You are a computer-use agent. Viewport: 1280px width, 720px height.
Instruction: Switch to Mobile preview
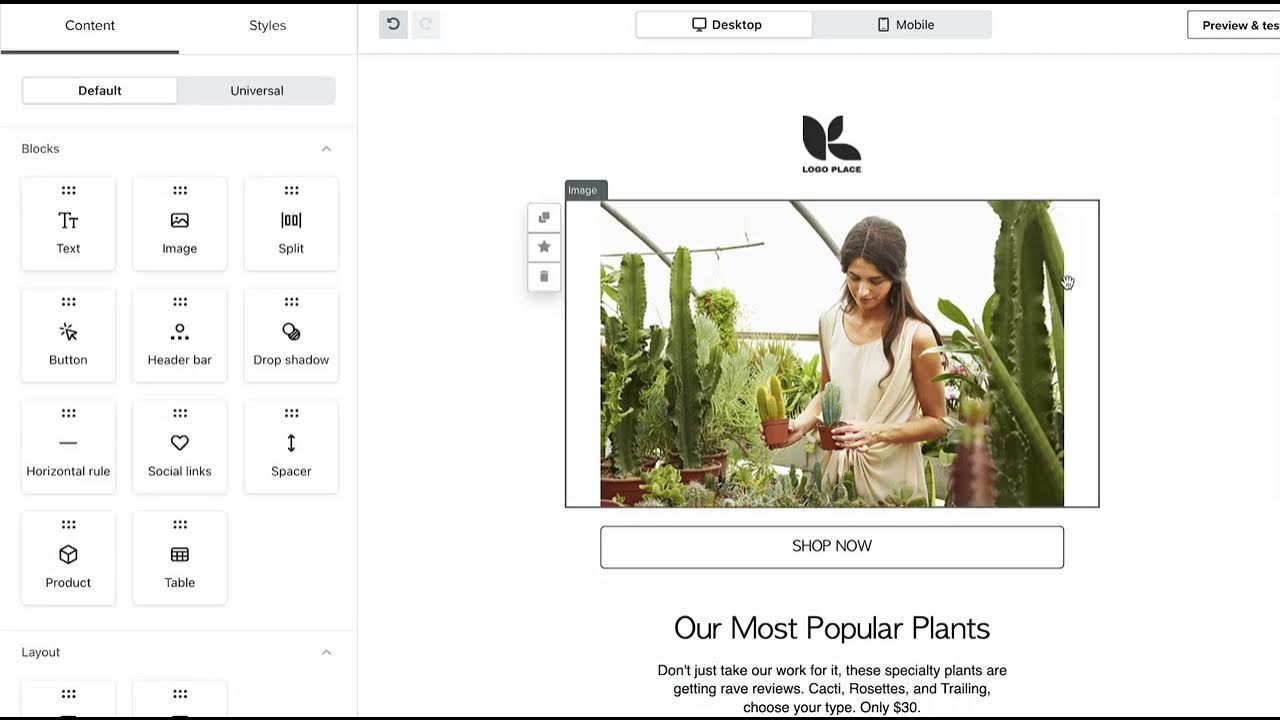pyautogui.click(x=904, y=25)
